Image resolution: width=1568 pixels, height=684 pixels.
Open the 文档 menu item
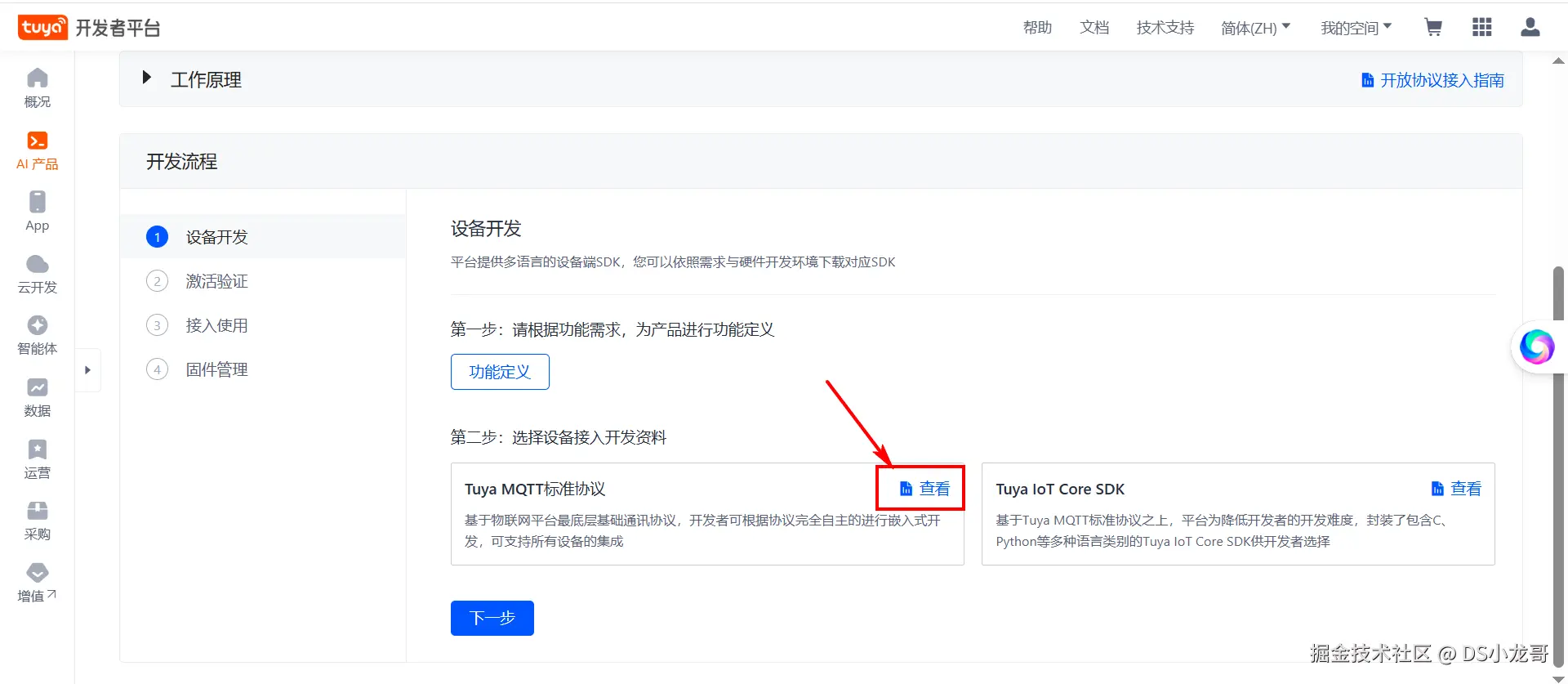point(1094,28)
